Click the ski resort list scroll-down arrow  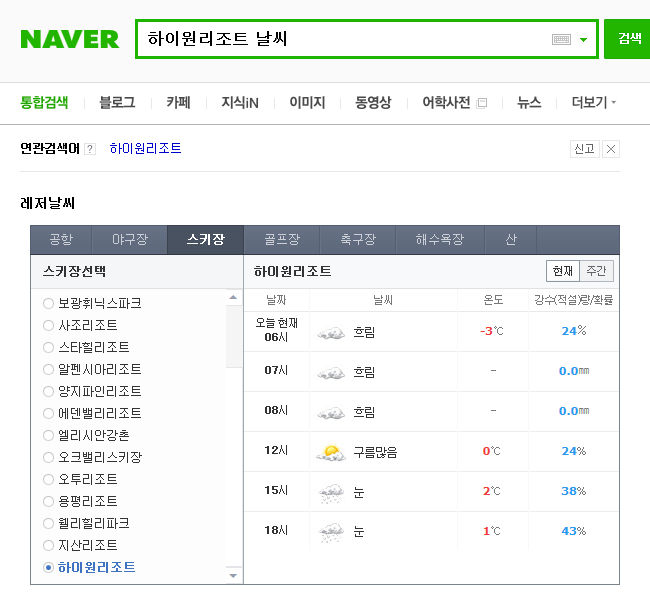click(233, 575)
